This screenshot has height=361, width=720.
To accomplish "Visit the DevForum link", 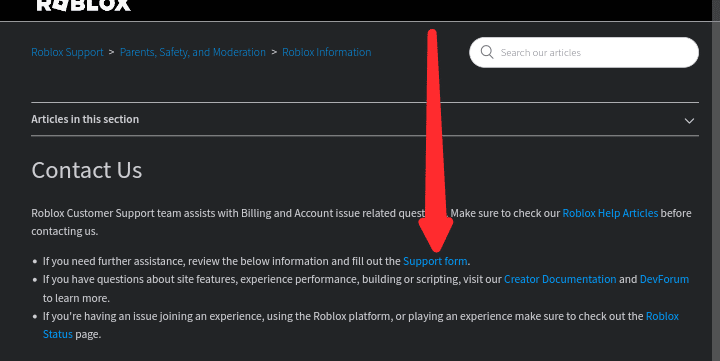I will pyautogui.click(x=664, y=279).
